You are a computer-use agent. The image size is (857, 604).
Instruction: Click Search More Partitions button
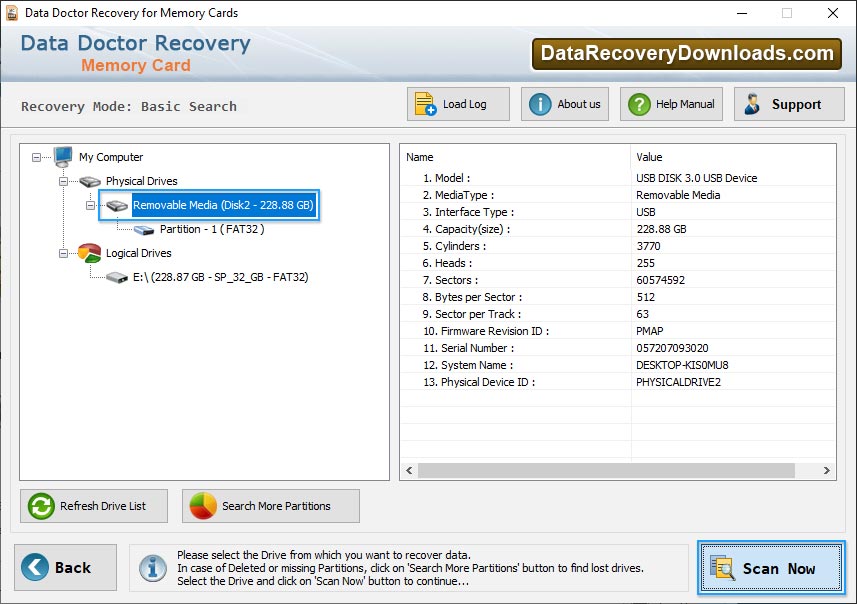271,506
